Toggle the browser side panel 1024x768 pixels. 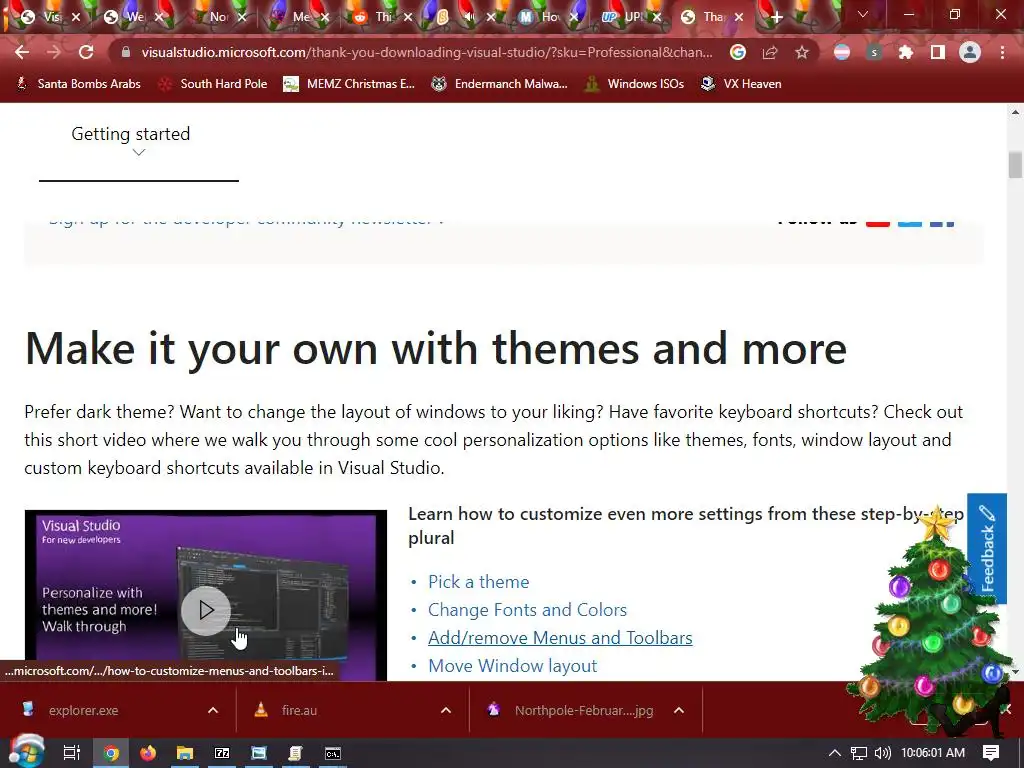(938, 52)
